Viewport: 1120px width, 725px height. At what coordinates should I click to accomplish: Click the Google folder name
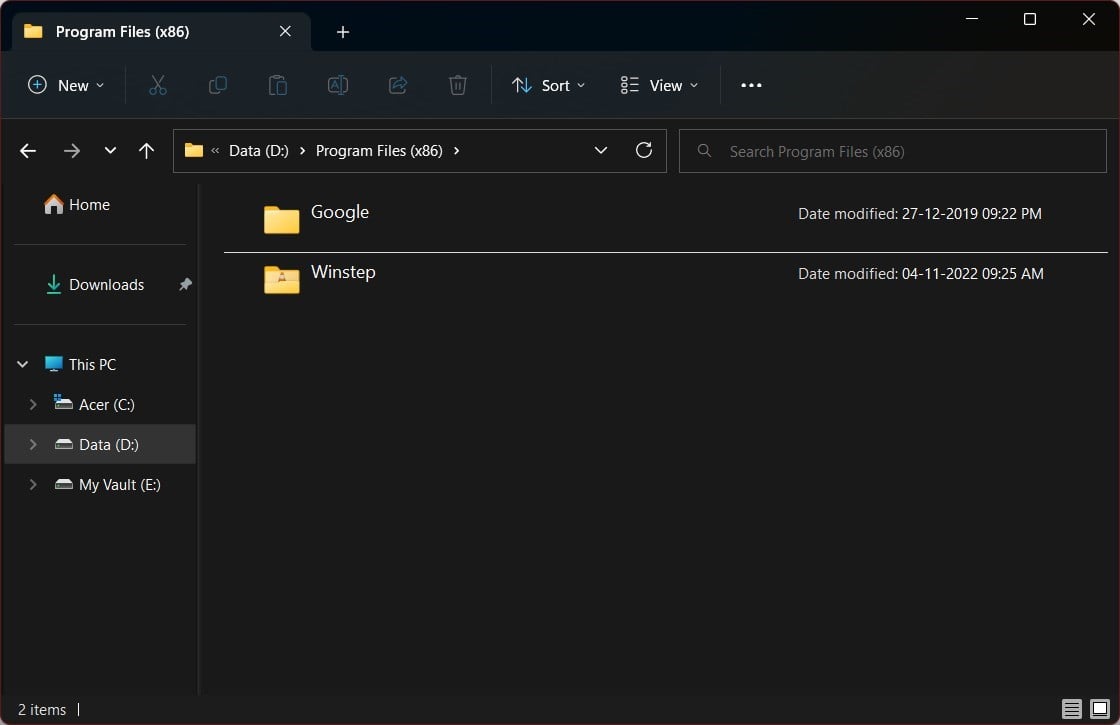pos(340,212)
